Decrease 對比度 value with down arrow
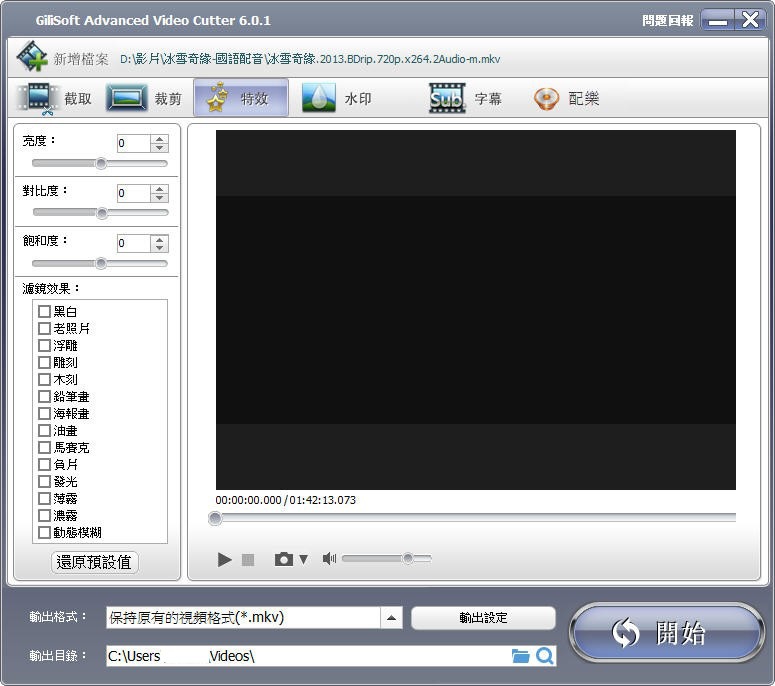775x686 pixels. tap(159, 198)
